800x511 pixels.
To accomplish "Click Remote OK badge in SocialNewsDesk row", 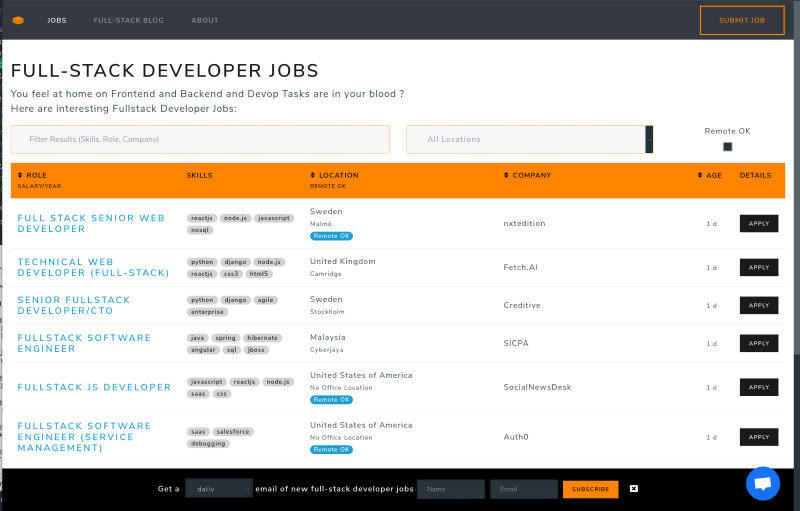I will [x=332, y=400].
